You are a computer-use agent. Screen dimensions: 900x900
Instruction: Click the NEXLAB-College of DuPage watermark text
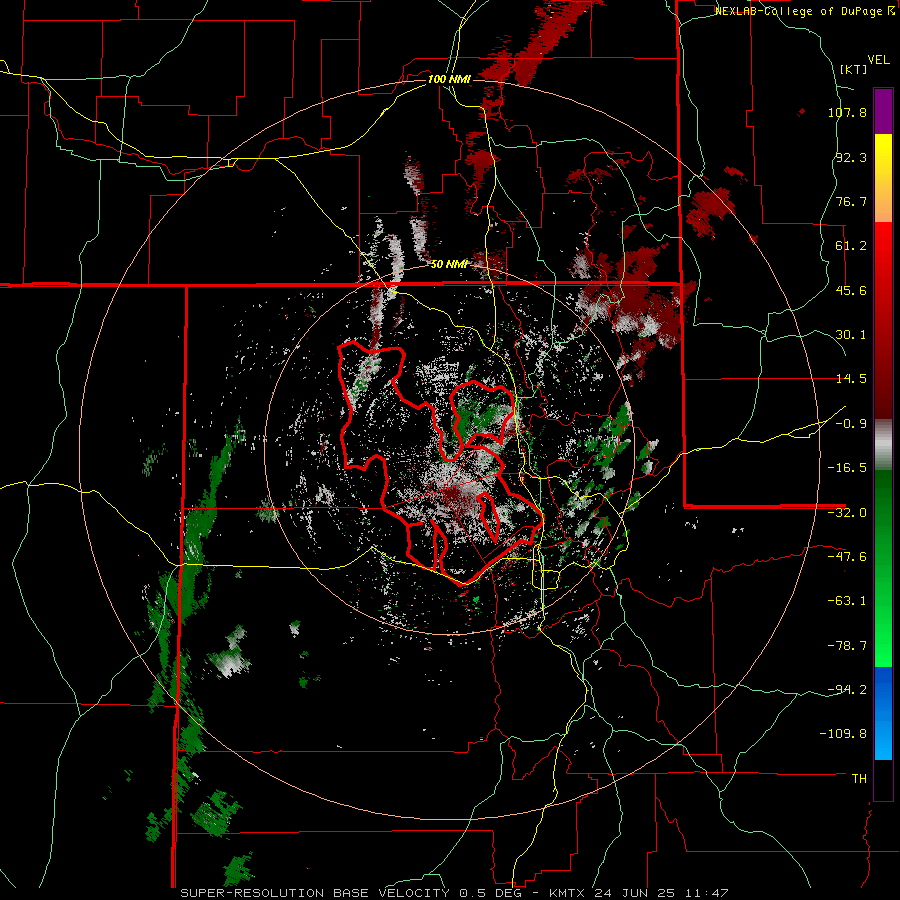point(805,11)
